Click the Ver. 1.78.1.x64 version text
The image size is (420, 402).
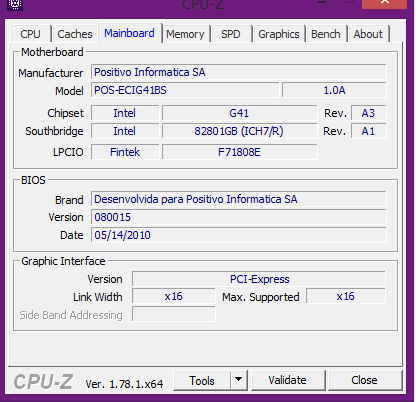[124, 384]
